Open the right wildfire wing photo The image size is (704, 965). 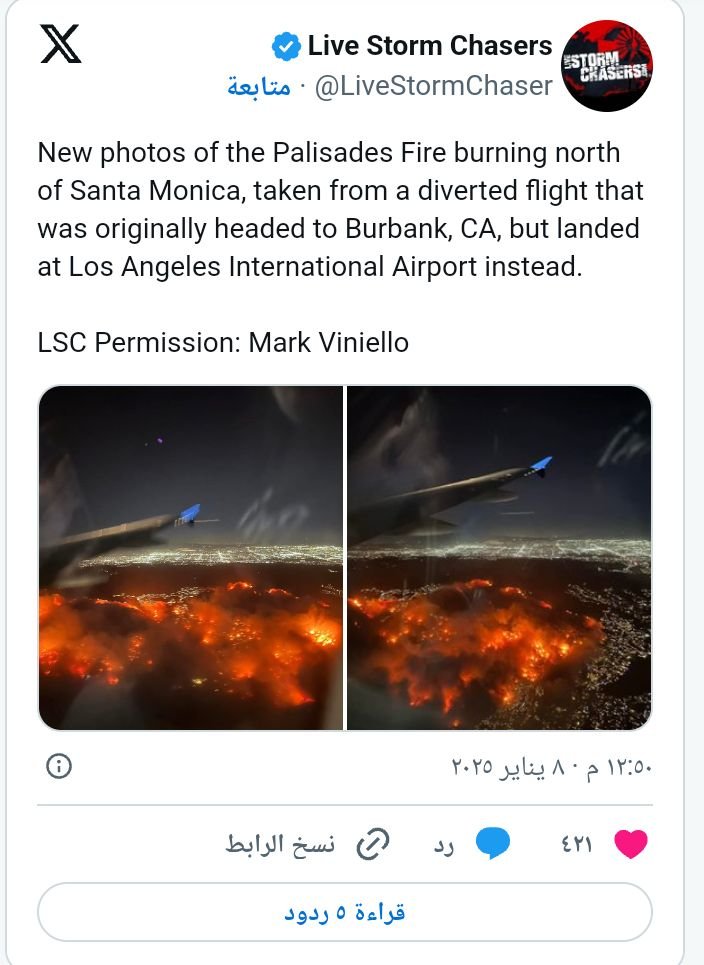tap(499, 557)
